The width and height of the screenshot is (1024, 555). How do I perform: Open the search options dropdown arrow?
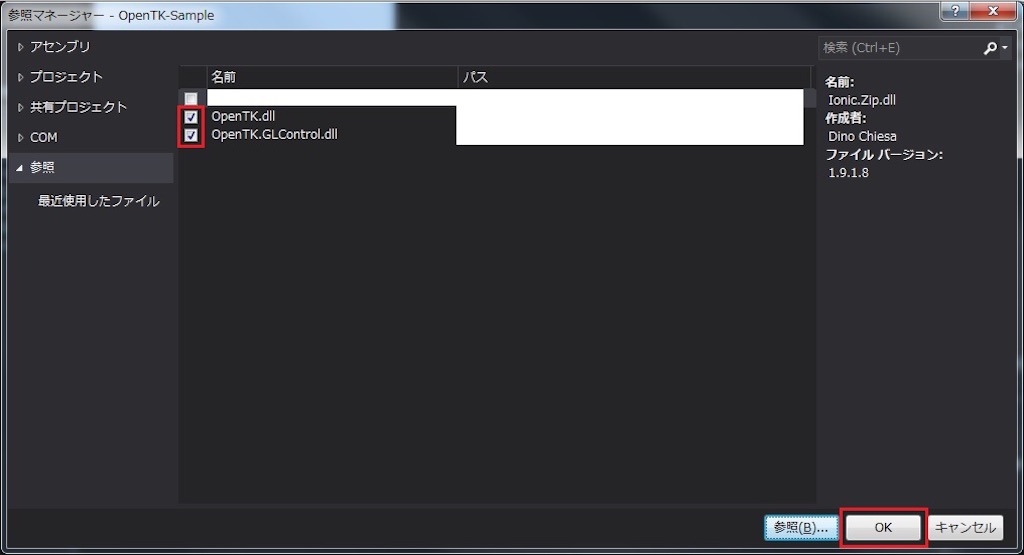[1005, 48]
